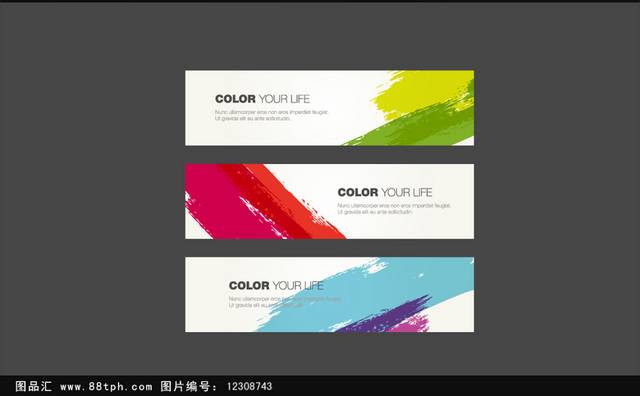Click the gray subtitle lines in green banner
The width and height of the screenshot is (640, 396).
coord(271,115)
